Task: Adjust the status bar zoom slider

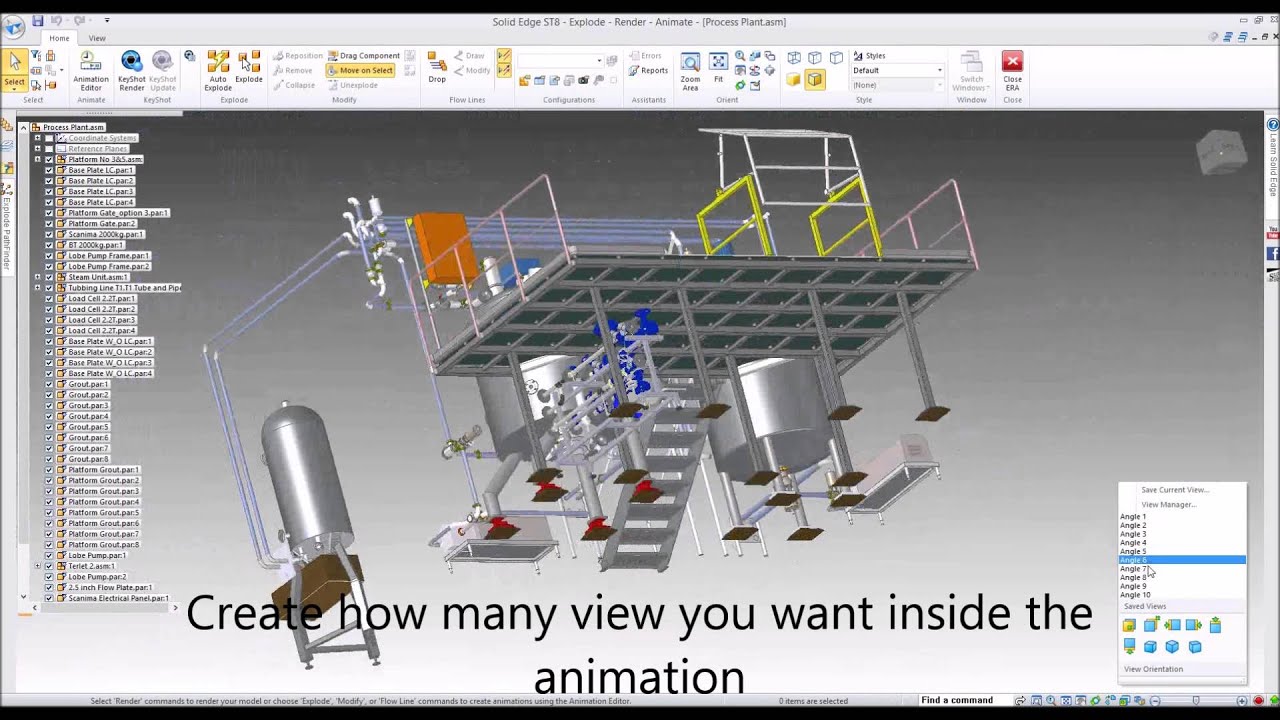Action: 1195,700
